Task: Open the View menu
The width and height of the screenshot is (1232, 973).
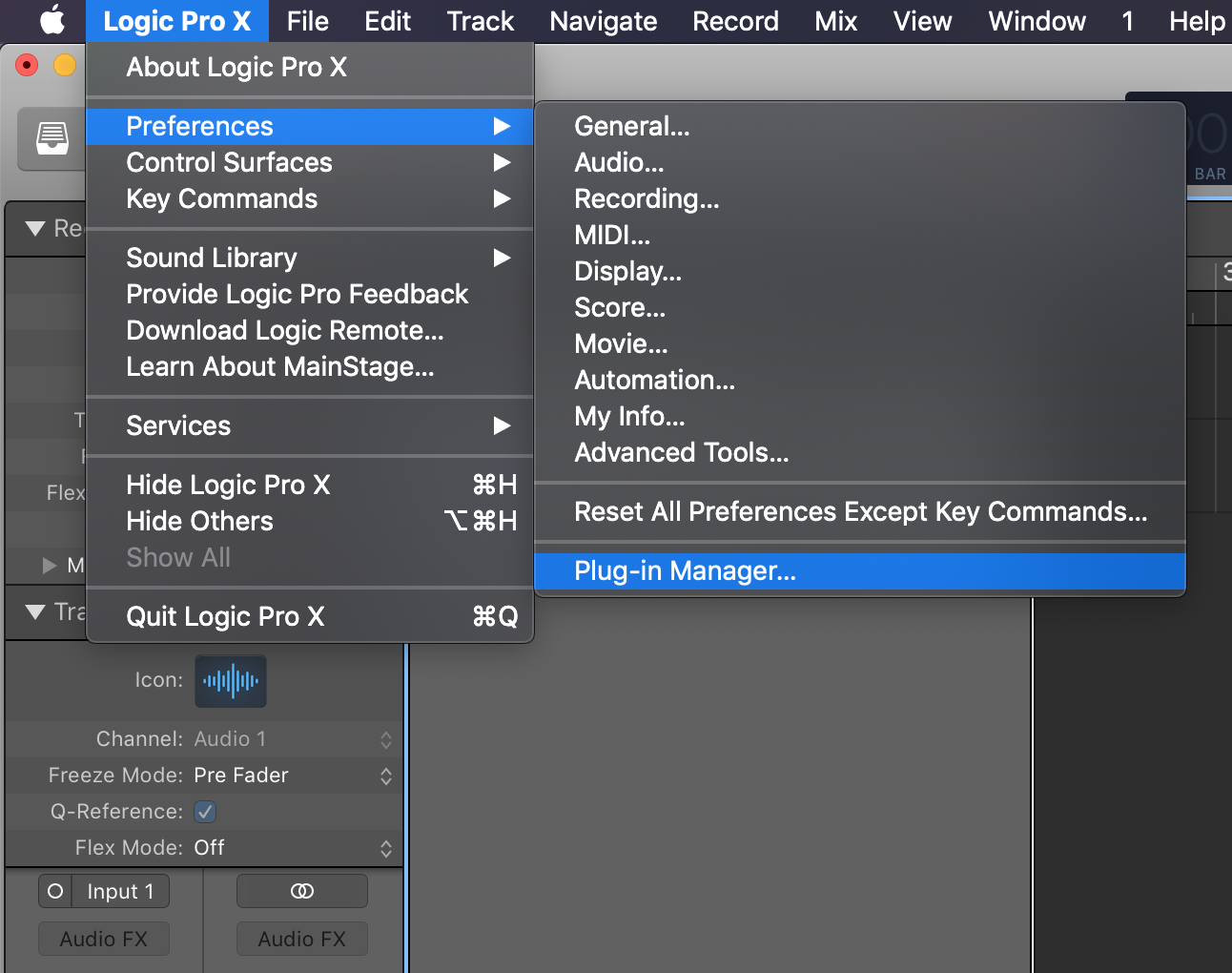Action: [x=923, y=21]
